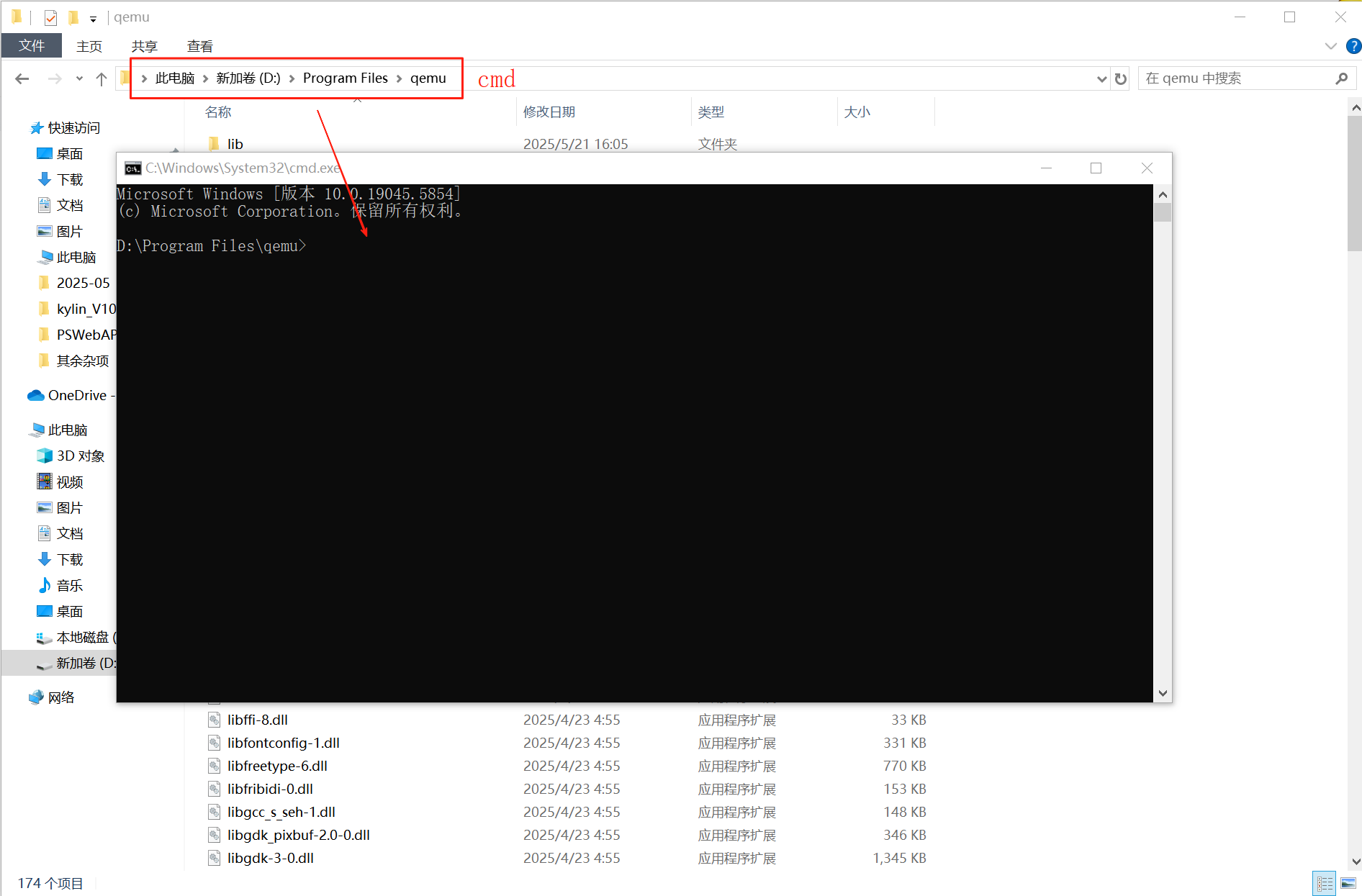Expand the ribbon with the chevron

(x=1330, y=45)
